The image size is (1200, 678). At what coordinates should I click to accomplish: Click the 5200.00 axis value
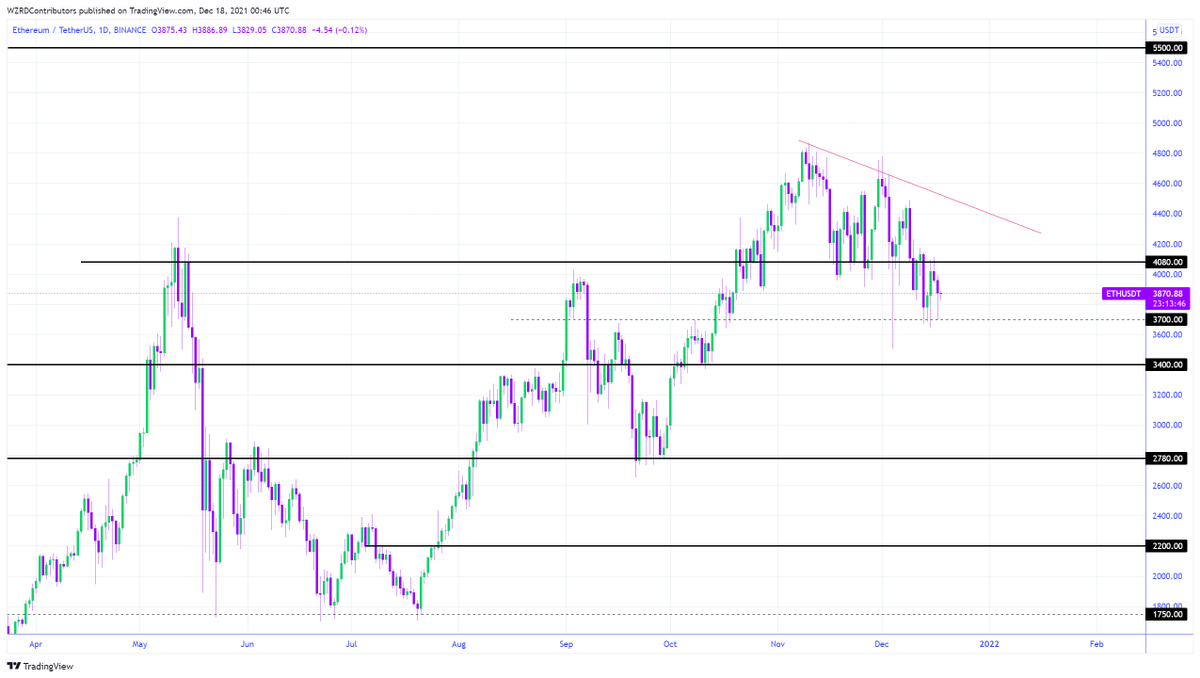pyautogui.click(x=1166, y=93)
